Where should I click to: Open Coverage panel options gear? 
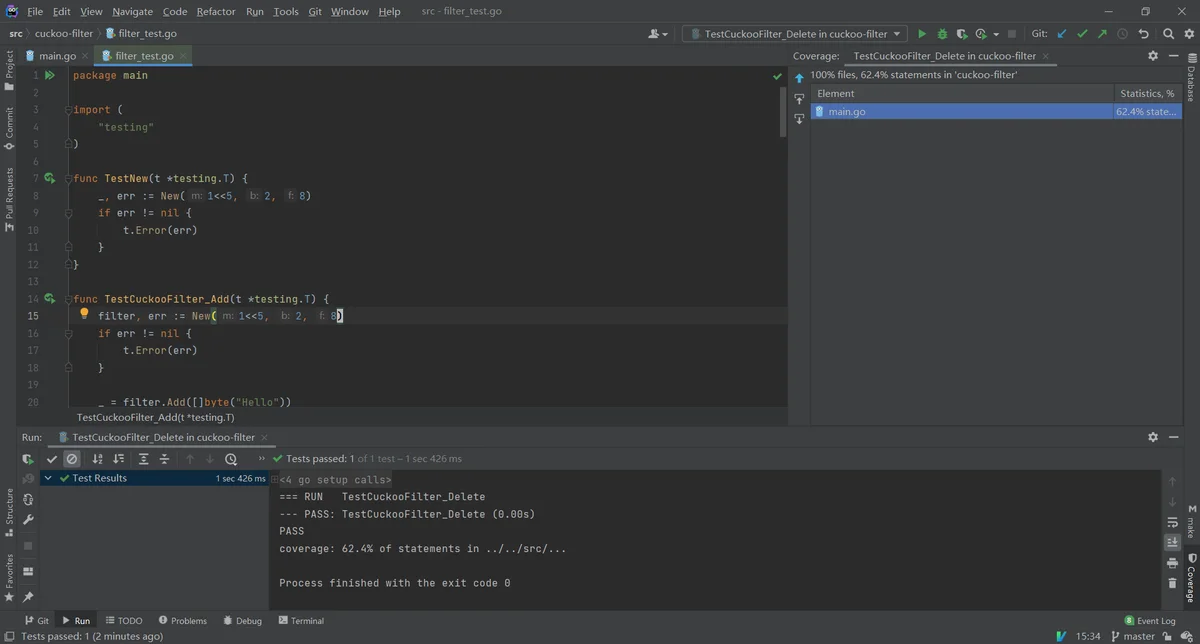[x=1153, y=56]
